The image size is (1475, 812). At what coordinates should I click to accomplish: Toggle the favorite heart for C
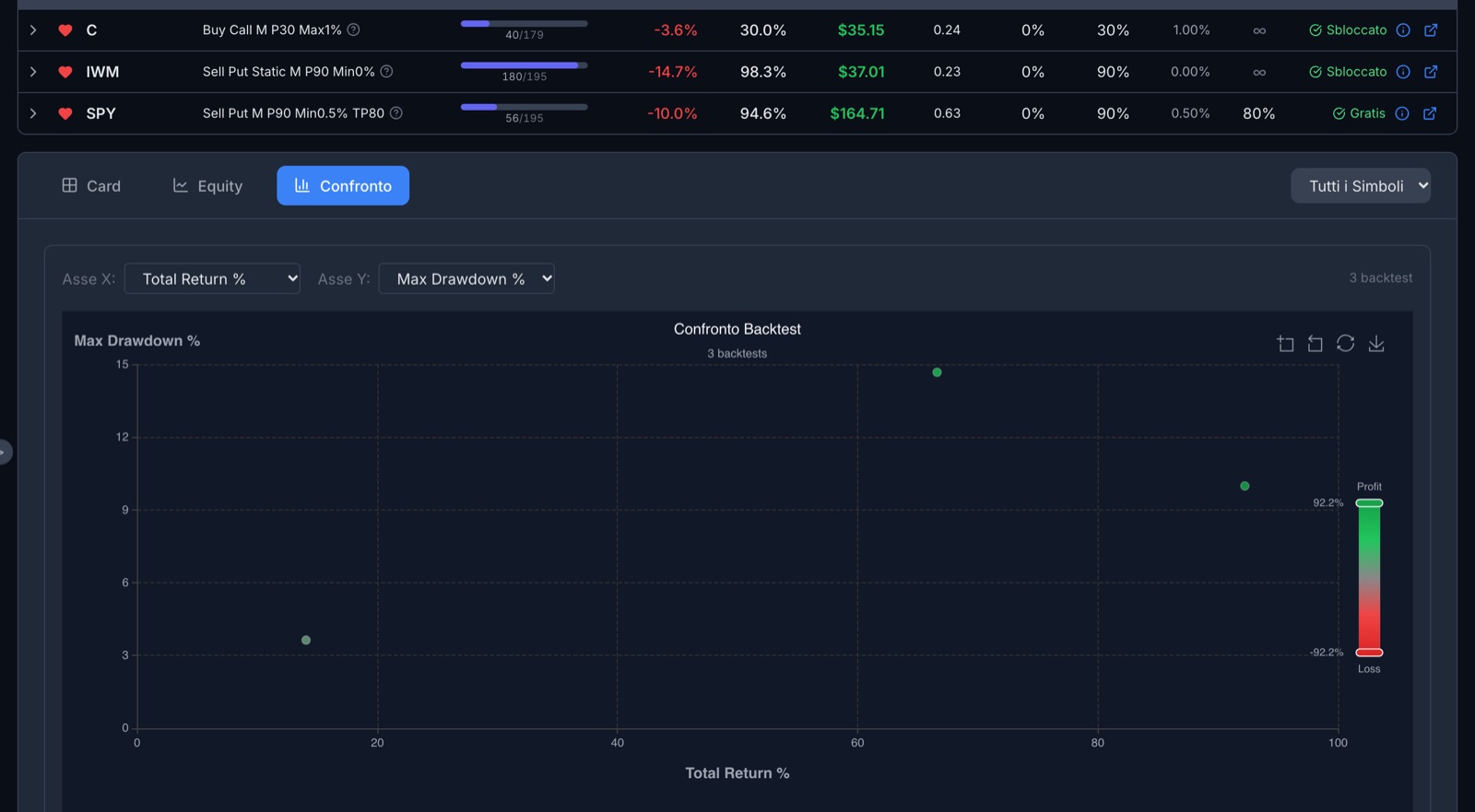(x=65, y=30)
